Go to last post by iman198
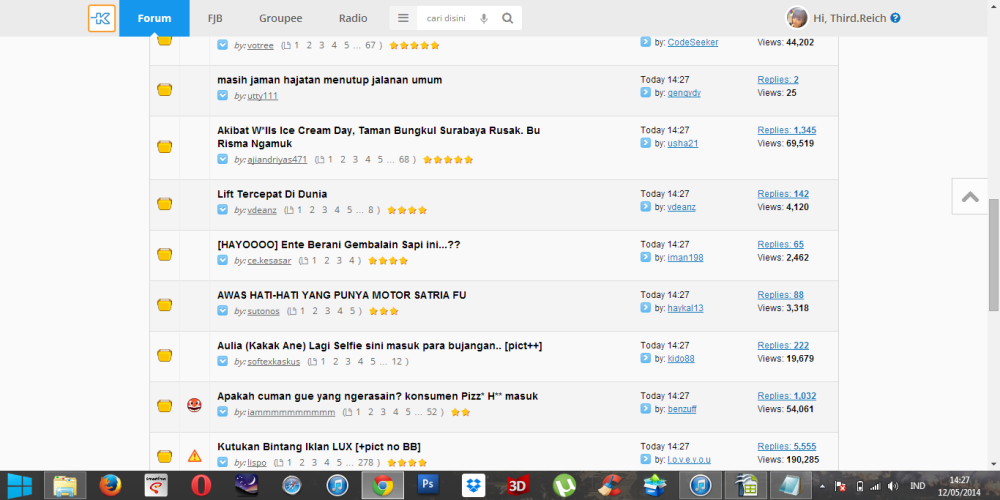The height and width of the screenshot is (500, 1000). click(x=645, y=258)
